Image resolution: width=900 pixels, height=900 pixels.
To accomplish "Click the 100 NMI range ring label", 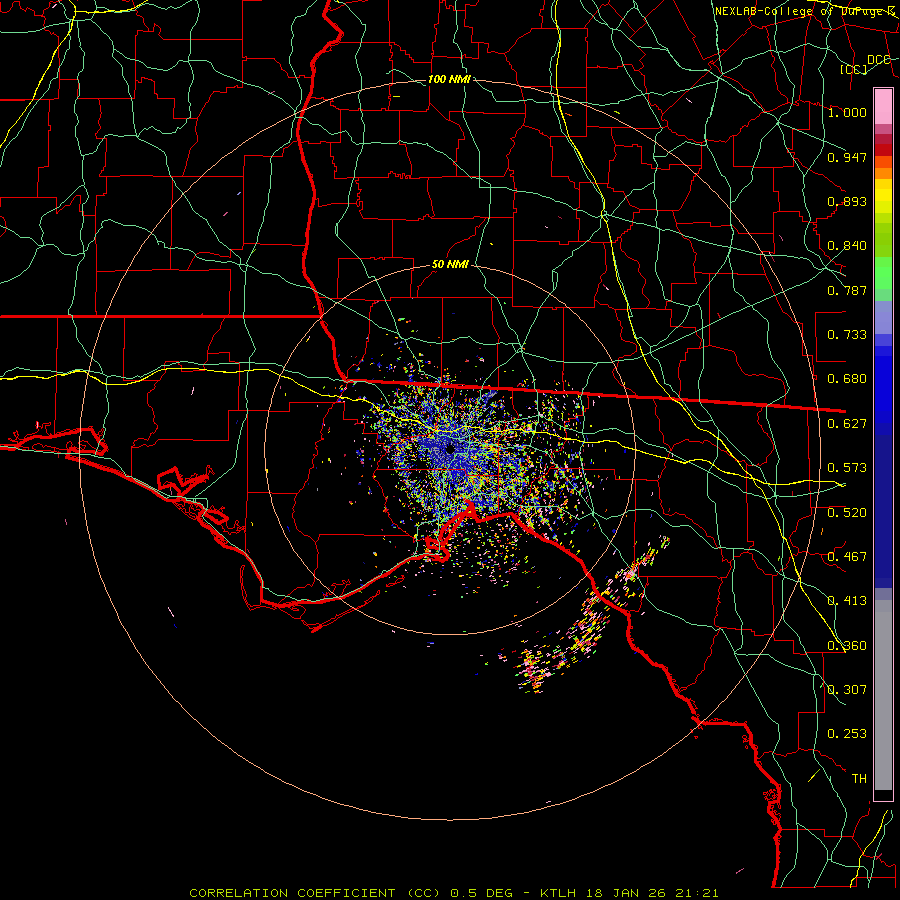I will 449,79.
